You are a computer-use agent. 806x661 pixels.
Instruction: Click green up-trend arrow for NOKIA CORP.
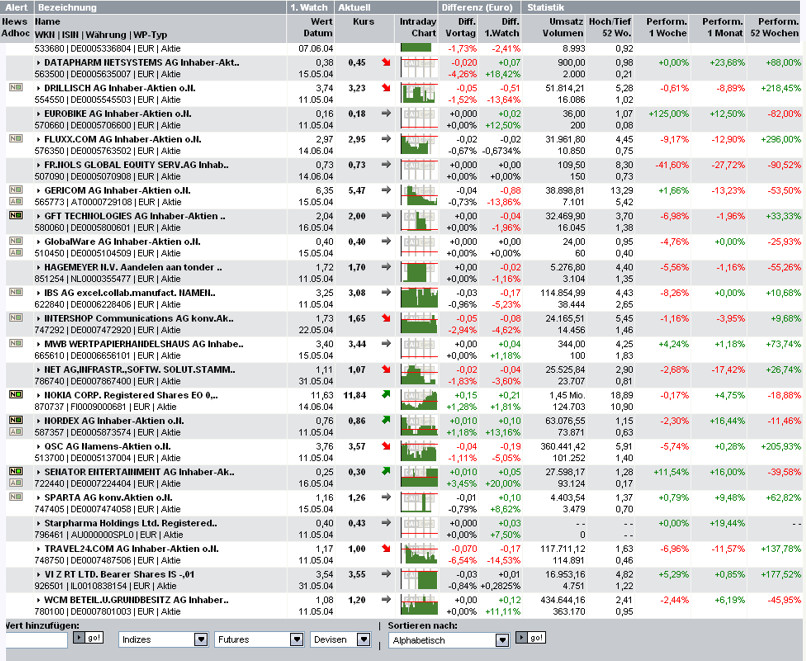[x=386, y=395]
